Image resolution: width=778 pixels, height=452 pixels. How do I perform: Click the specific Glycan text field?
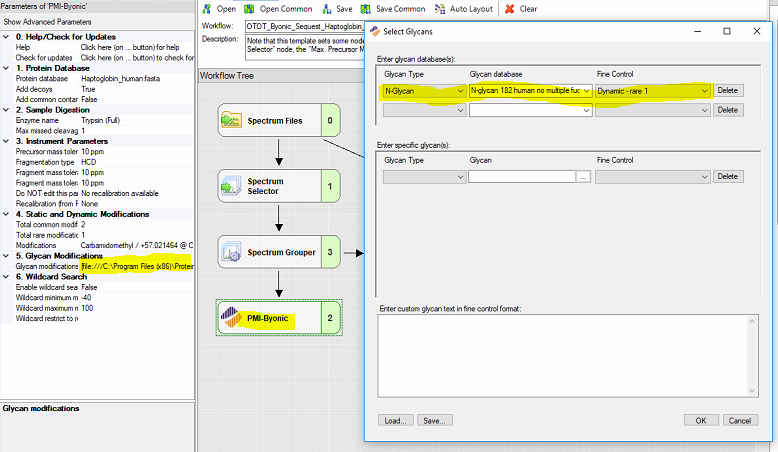tap(522, 177)
